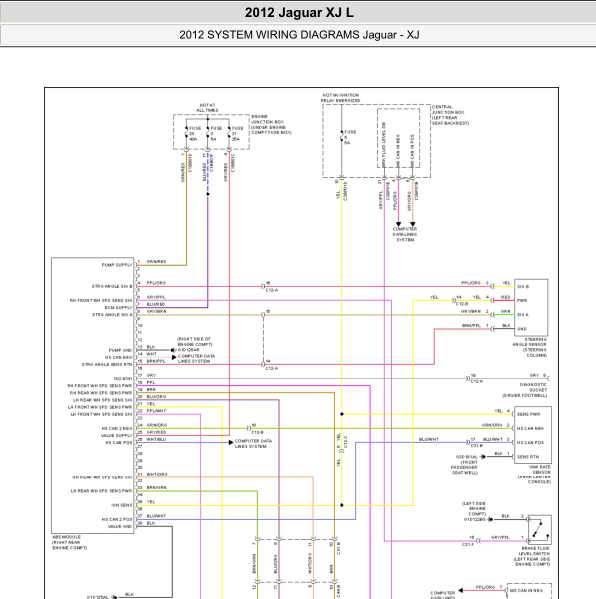The width and height of the screenshot is (596, 599).
Task: Click the "STRG ANGLE SIG B" pin label
Action: (112, 286)
